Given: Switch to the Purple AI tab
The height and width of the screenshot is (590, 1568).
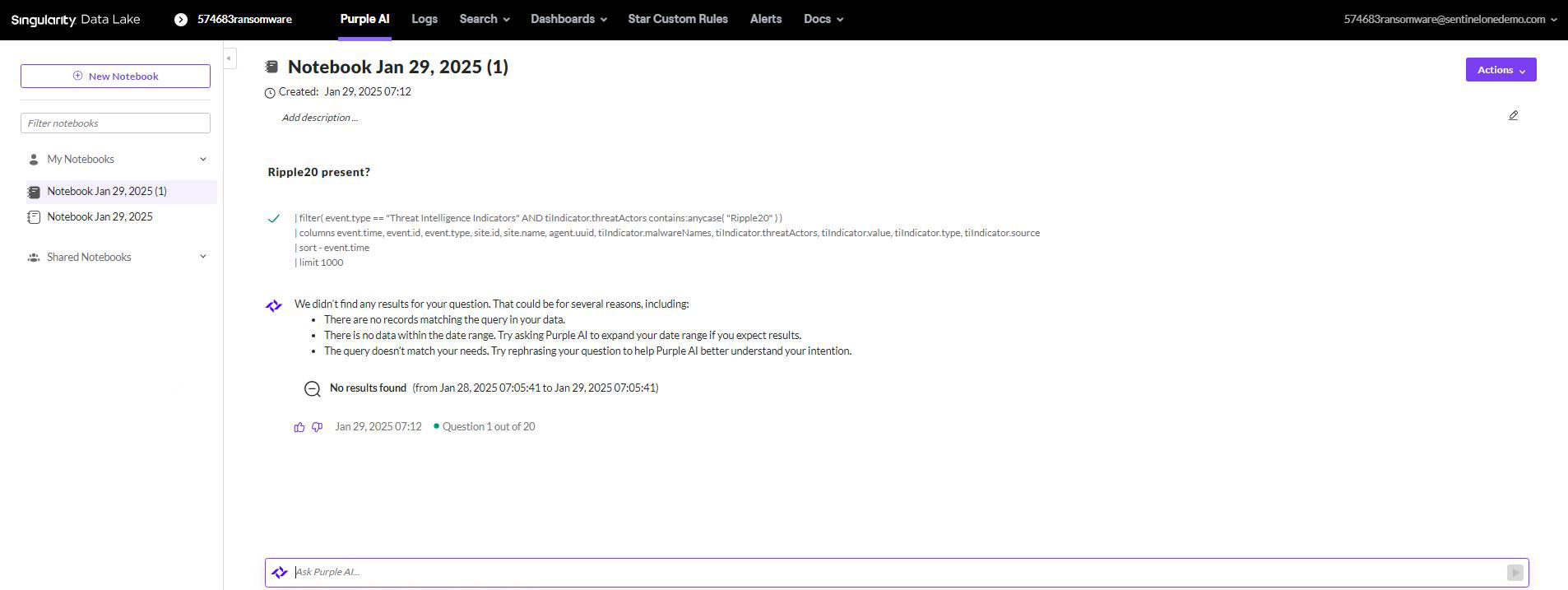Looking at the screenshot, I should click(364, 19).
